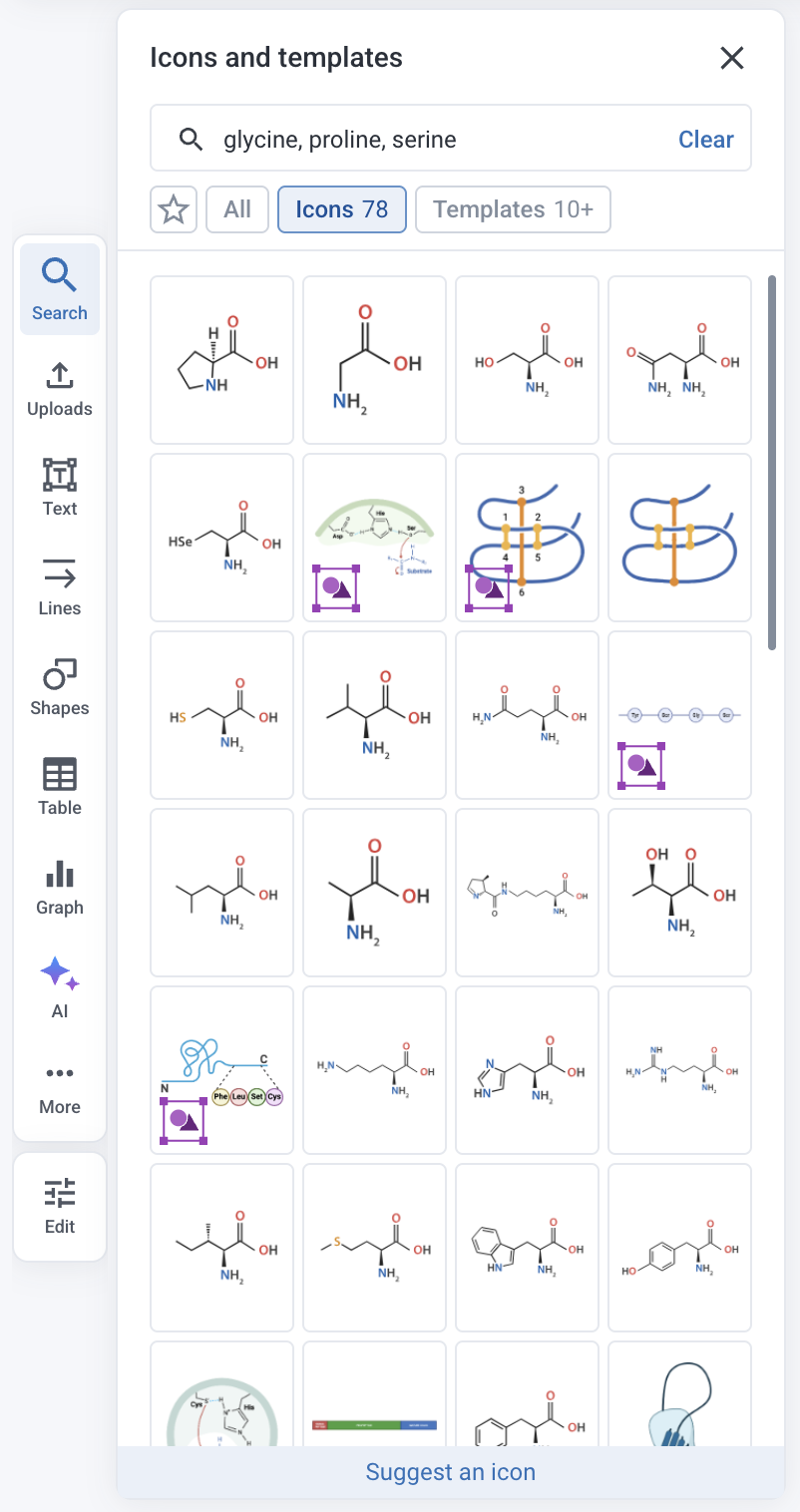This screenshot has height=1512, width=800.
Task: Select the Text tool
Action: point(60,489)
